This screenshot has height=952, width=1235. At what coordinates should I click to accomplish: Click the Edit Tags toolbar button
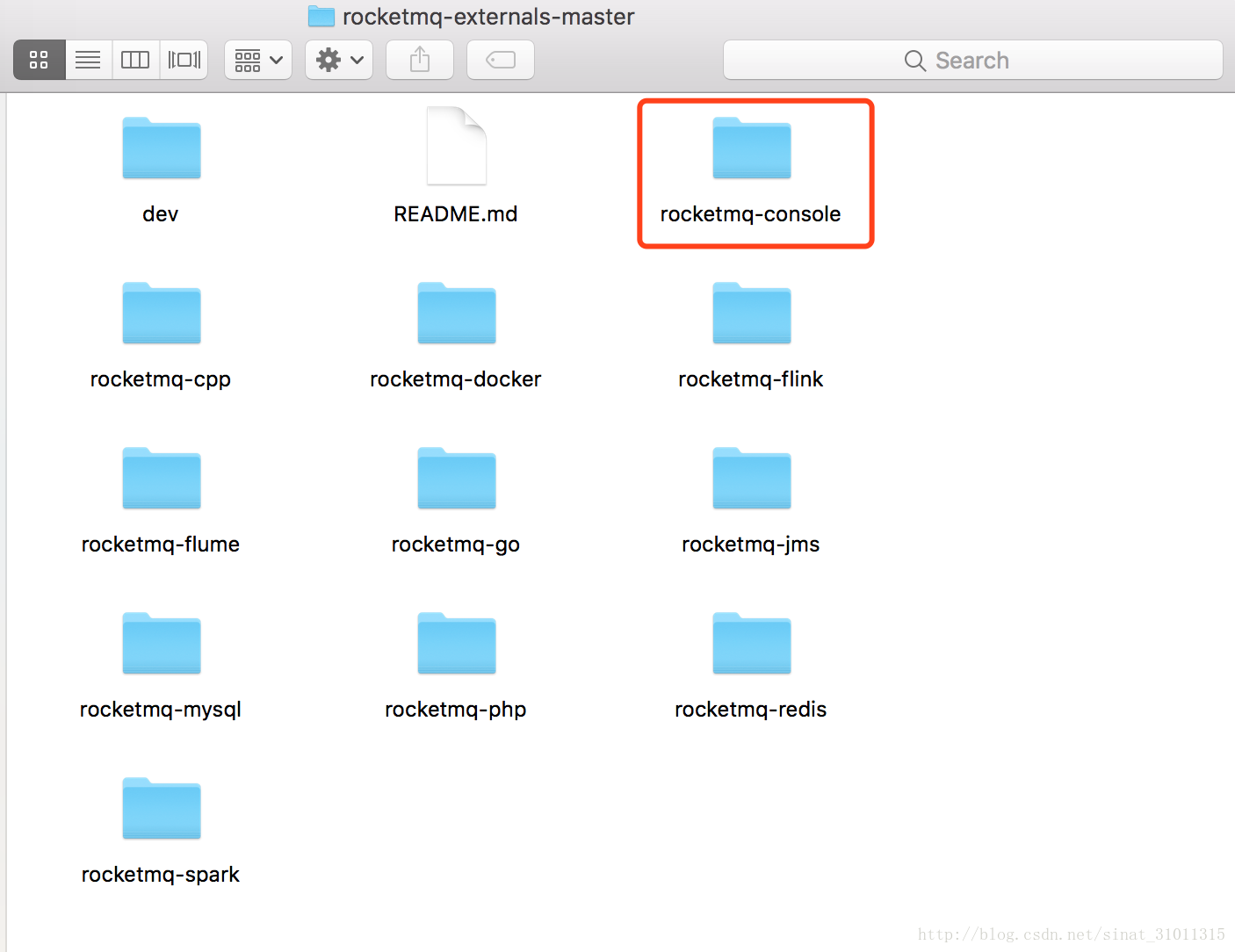501,60
